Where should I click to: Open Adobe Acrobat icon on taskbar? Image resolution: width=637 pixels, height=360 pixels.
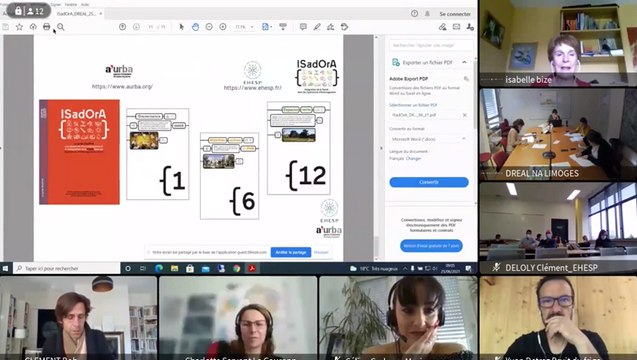(252, 269)
